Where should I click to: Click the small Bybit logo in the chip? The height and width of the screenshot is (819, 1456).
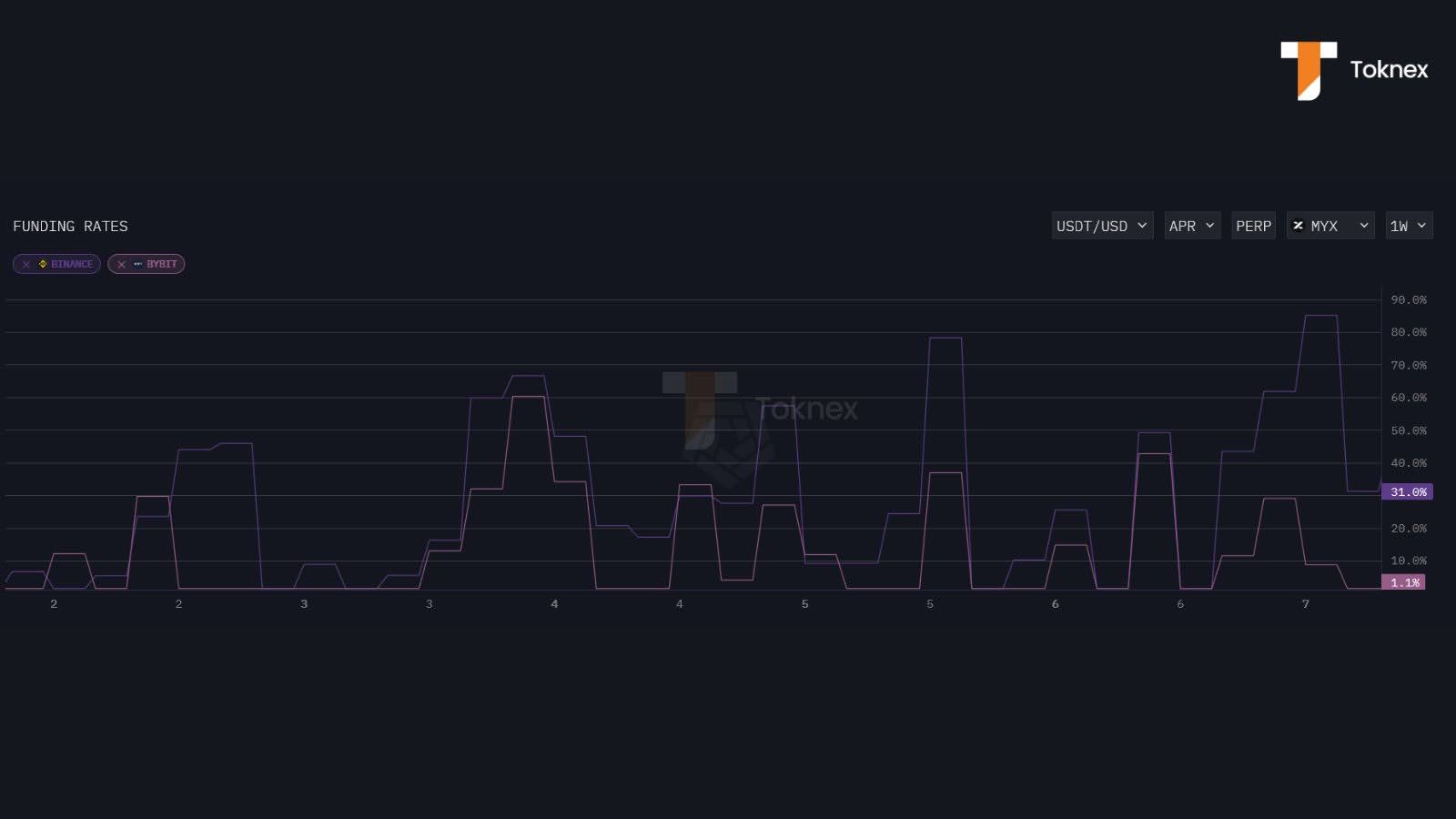point(137,264)
